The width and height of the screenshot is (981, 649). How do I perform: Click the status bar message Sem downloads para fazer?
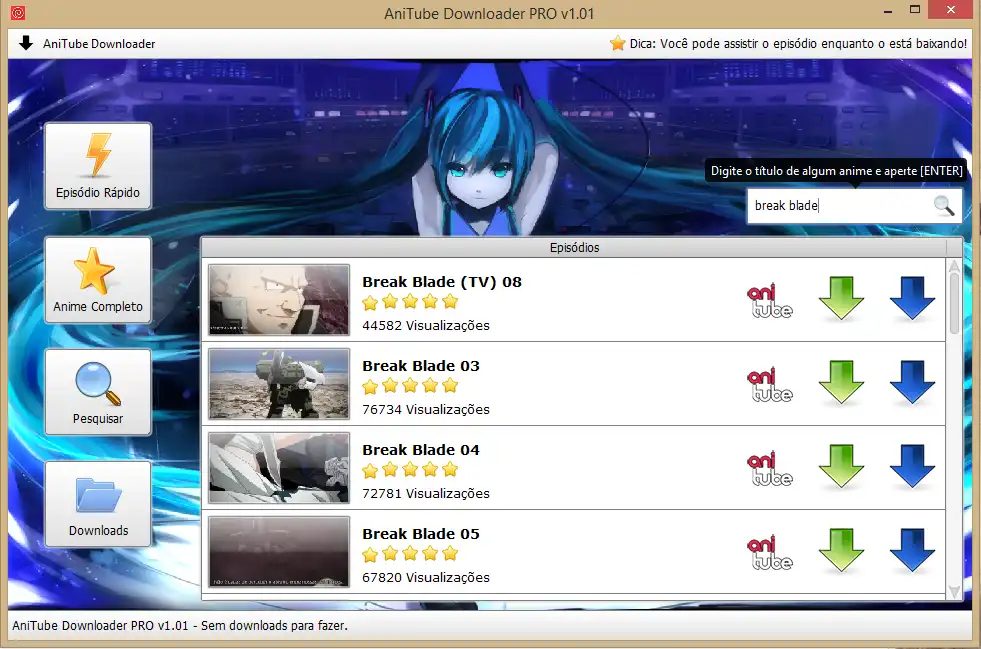coord(274,625)
